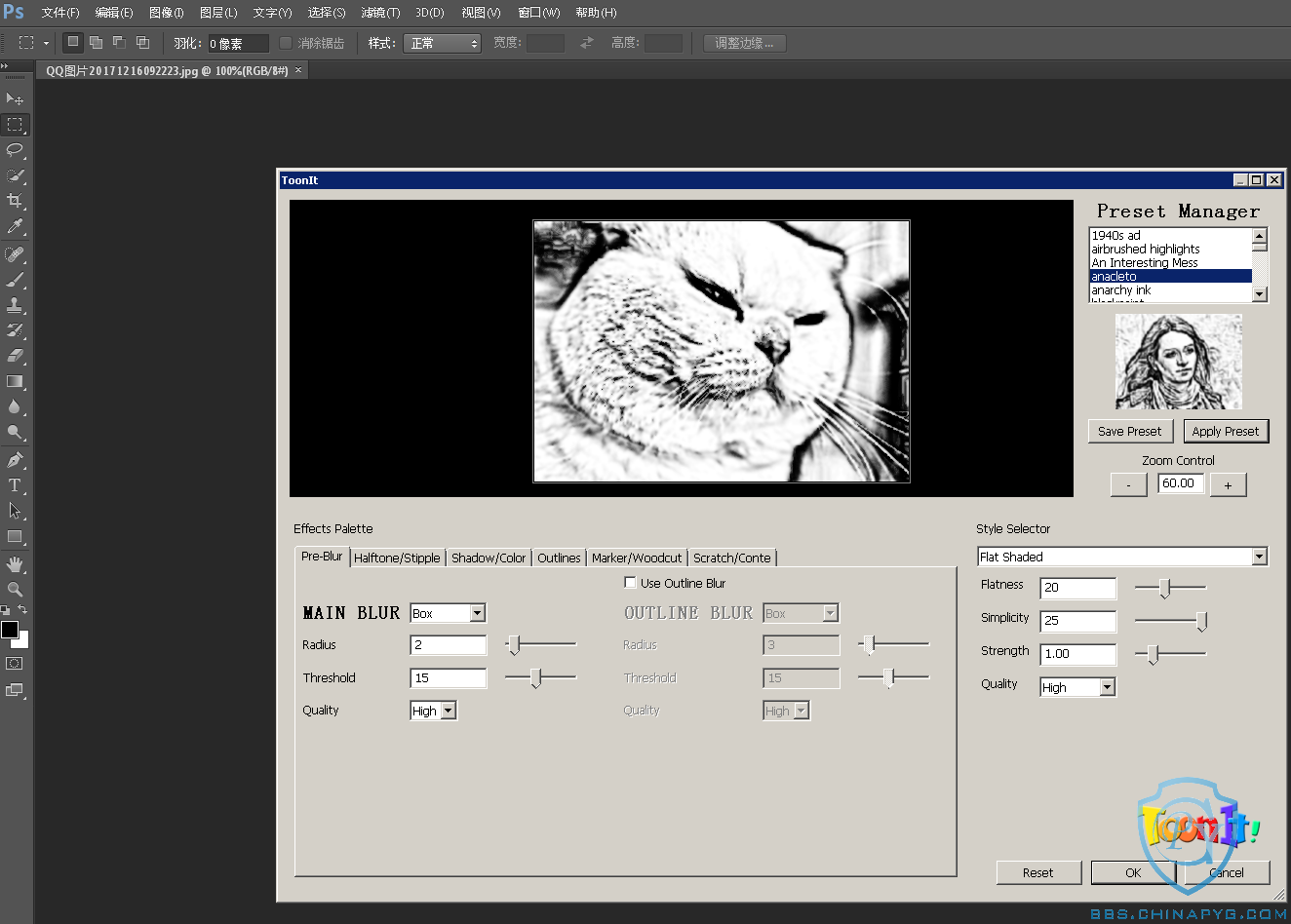
Task: Open the 滤镜(T) filter menu
Action: [x=380, y=13]
